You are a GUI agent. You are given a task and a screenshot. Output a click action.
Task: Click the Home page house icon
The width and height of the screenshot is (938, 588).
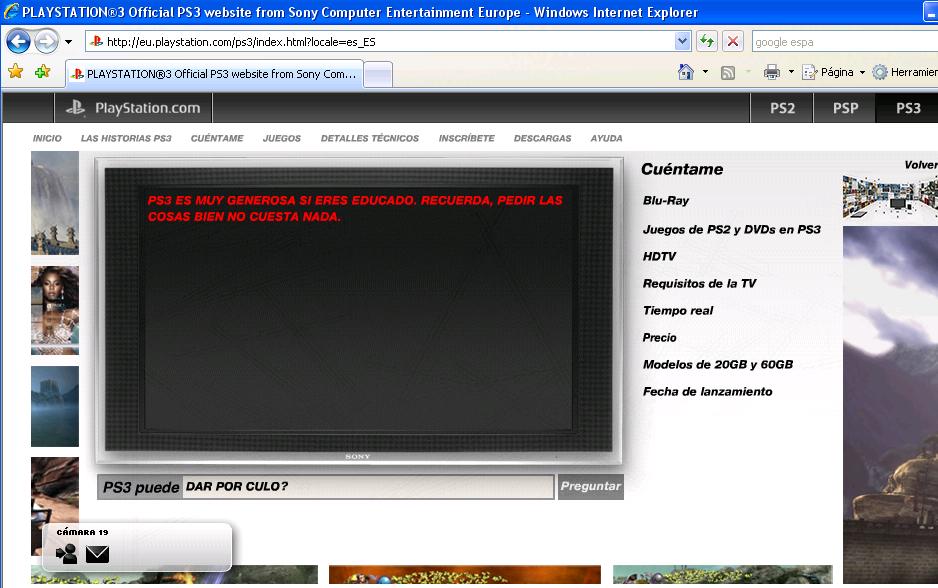tap(686, 72)
